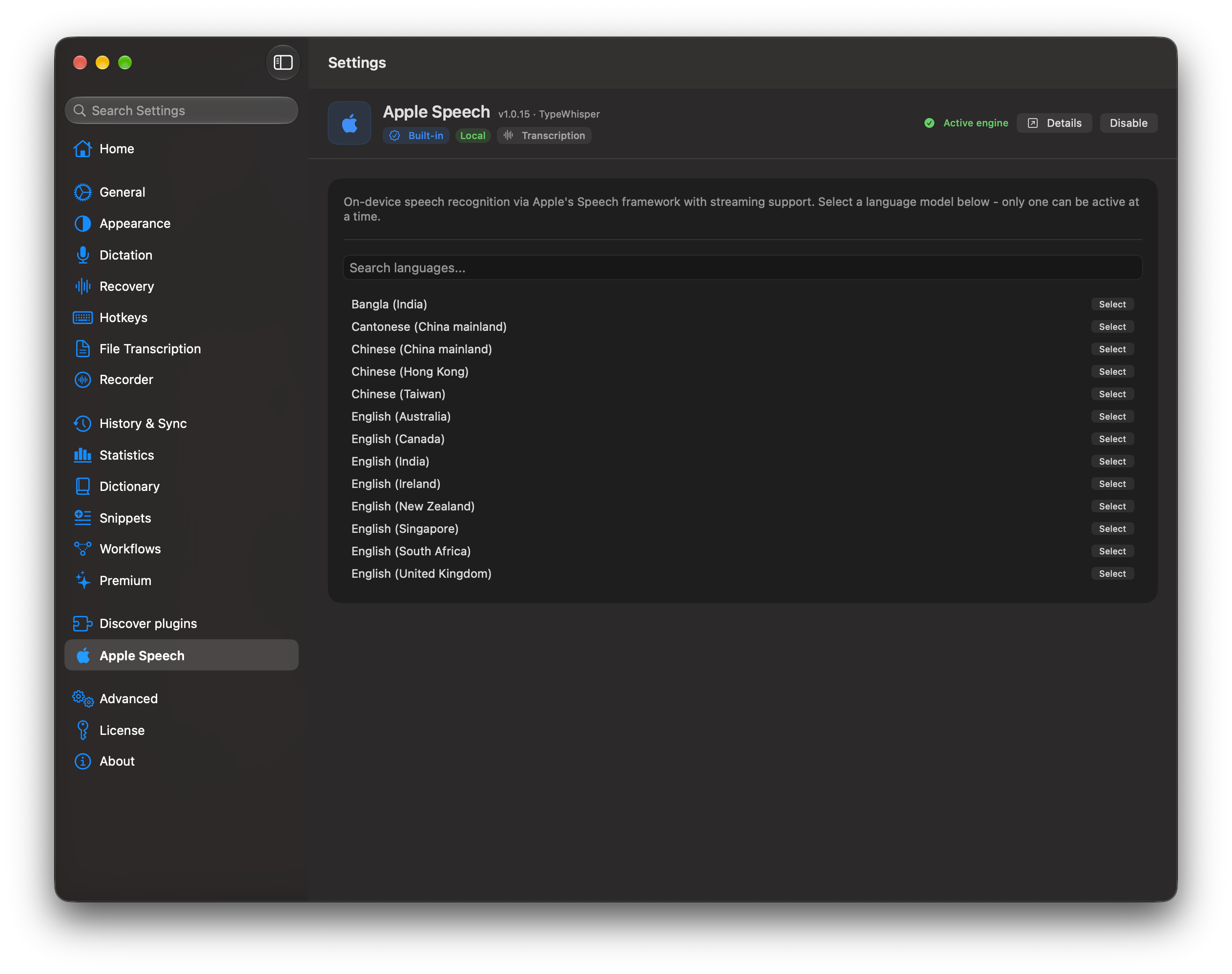
Task: Focus the Search languages field
Action: [x=742, y=268]
